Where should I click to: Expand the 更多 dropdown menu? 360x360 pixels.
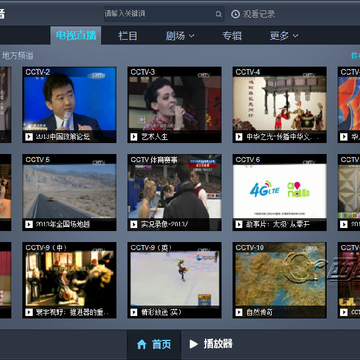pos(284,36)
